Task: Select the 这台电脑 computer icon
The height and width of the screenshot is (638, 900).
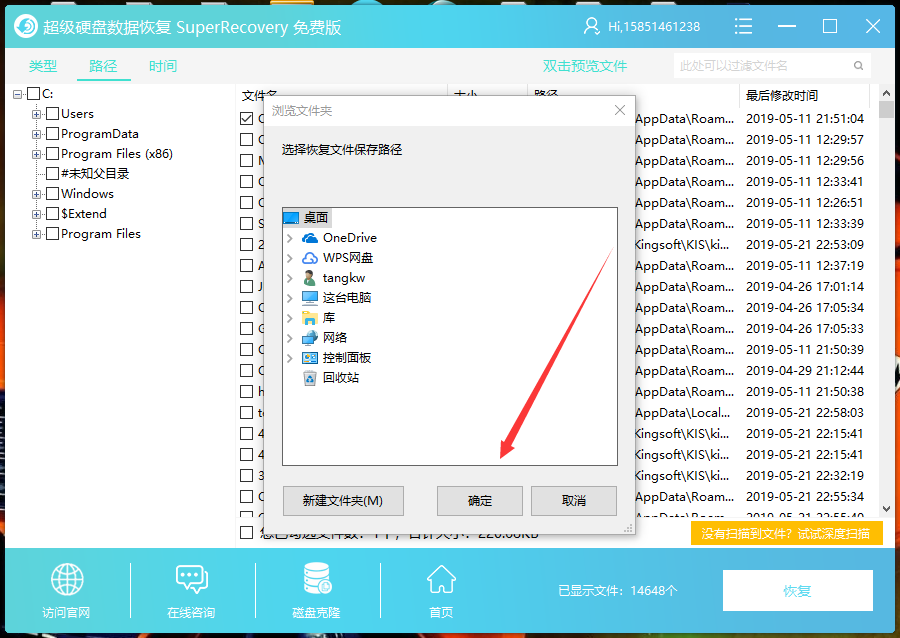Action: [x=310, y=298]
